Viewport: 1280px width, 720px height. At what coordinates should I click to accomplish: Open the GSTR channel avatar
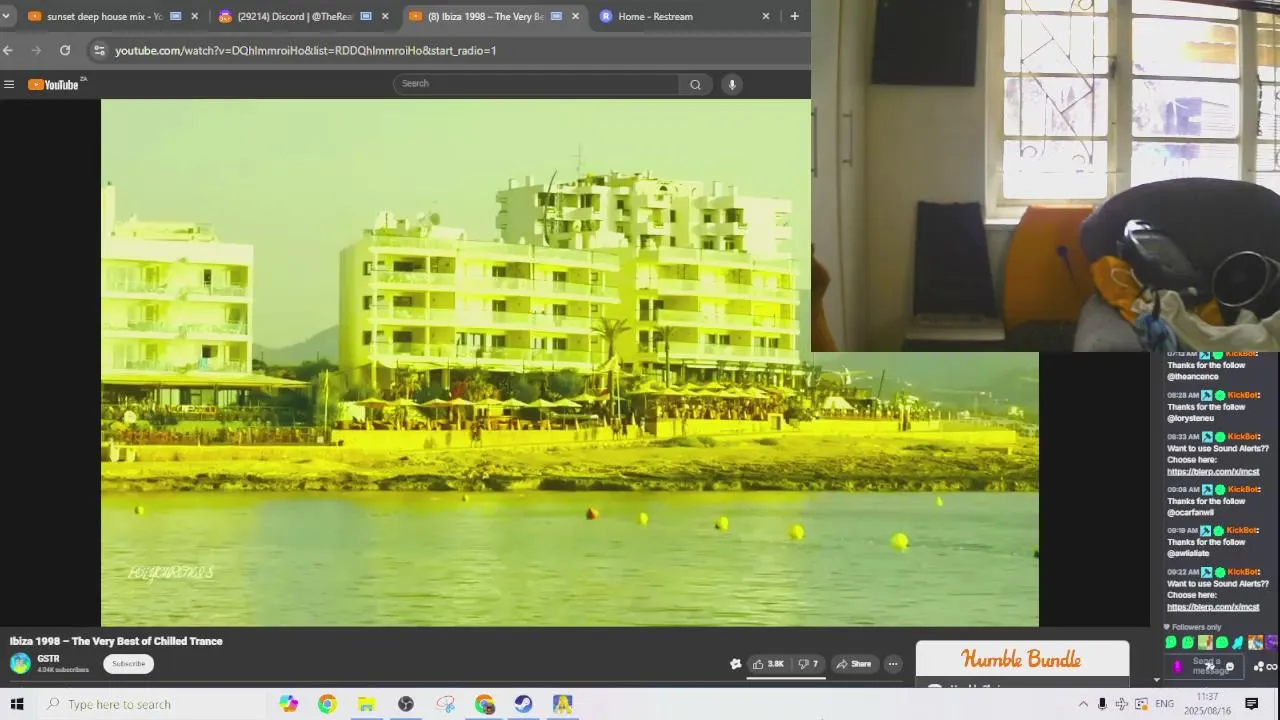pyautogui.click(x=20, y=663)
